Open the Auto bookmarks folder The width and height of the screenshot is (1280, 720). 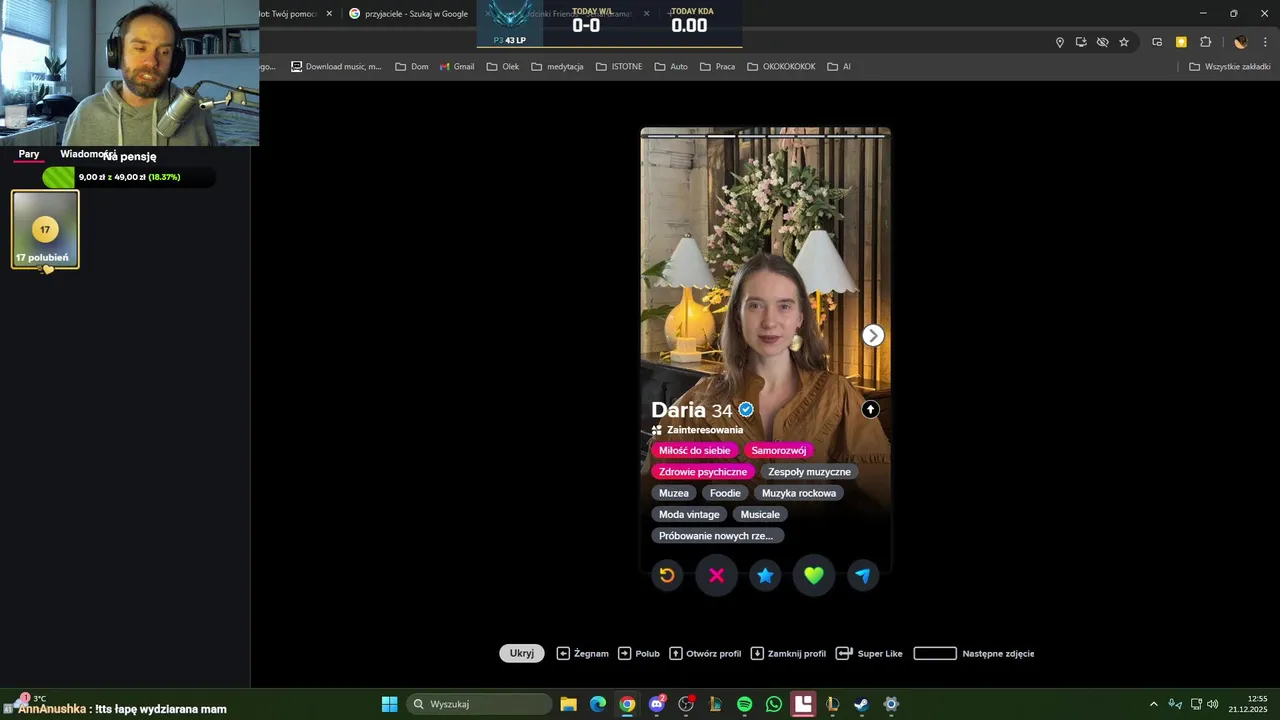coord(671,67)
